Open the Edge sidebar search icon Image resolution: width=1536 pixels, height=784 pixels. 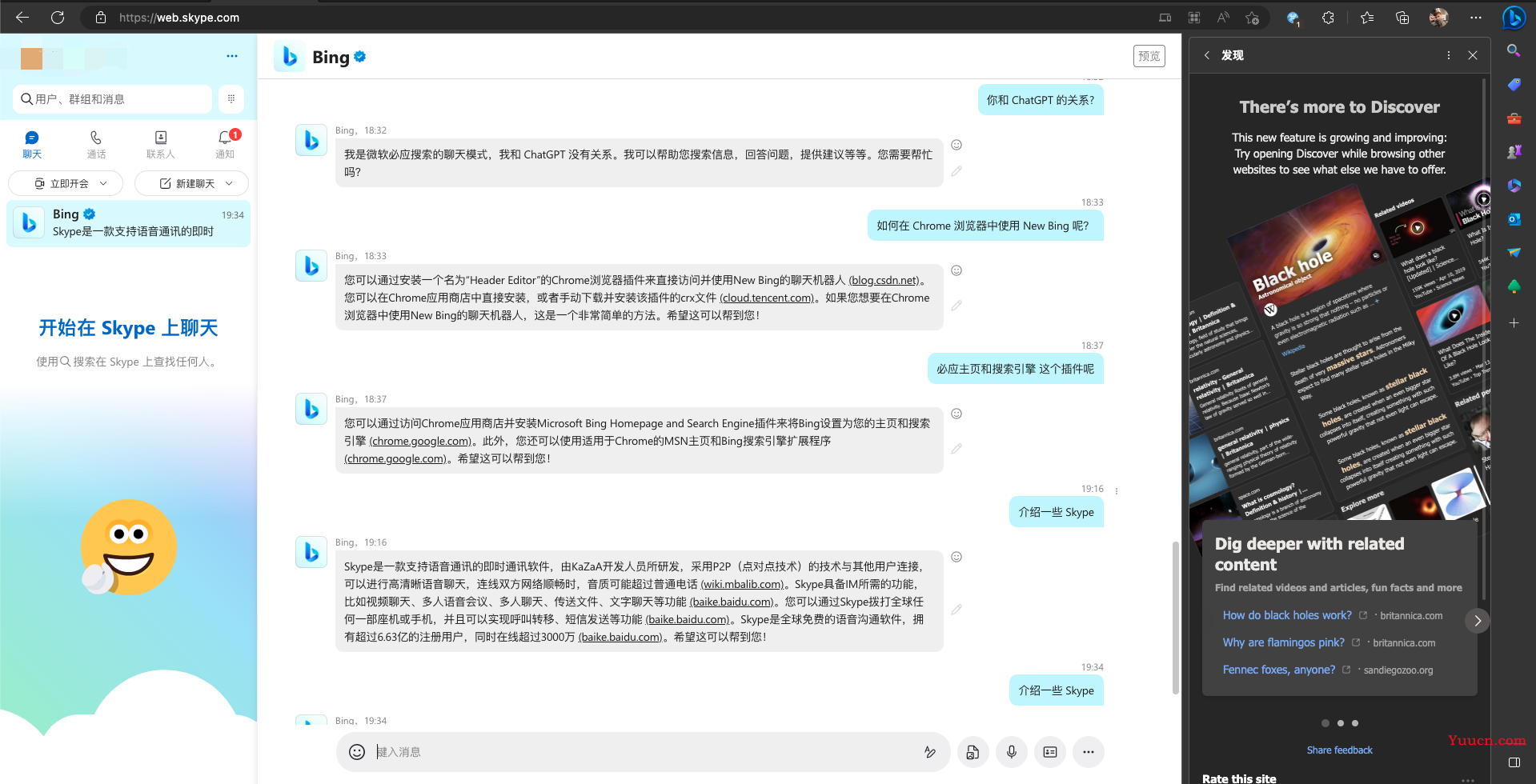(x=1514, y=50)
